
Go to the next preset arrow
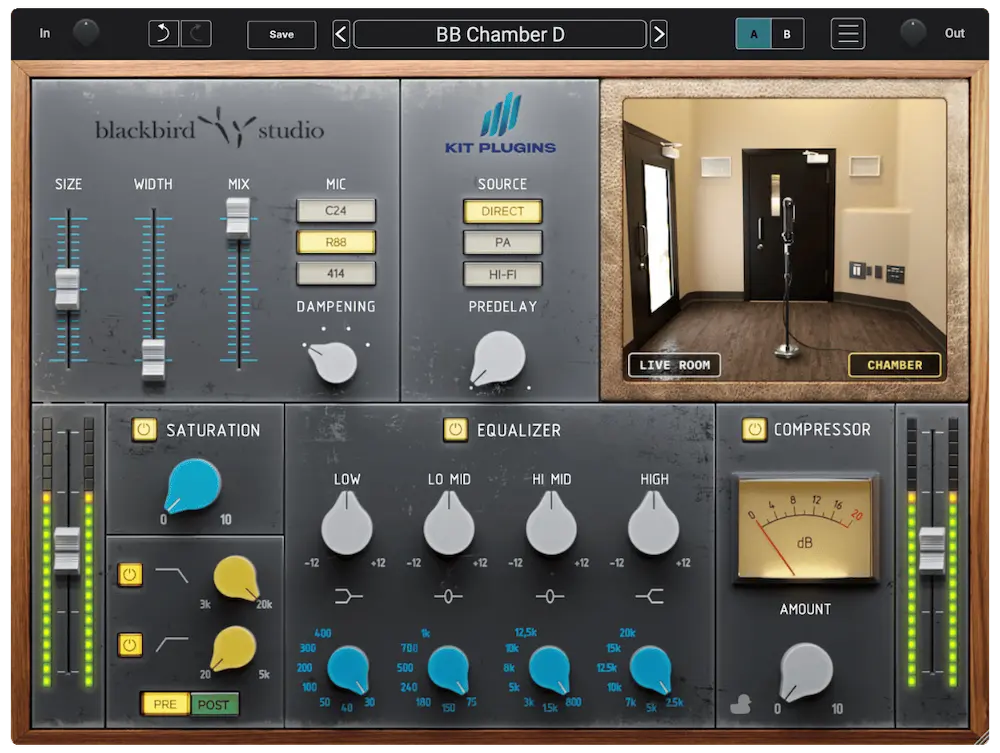pos(659,34)
